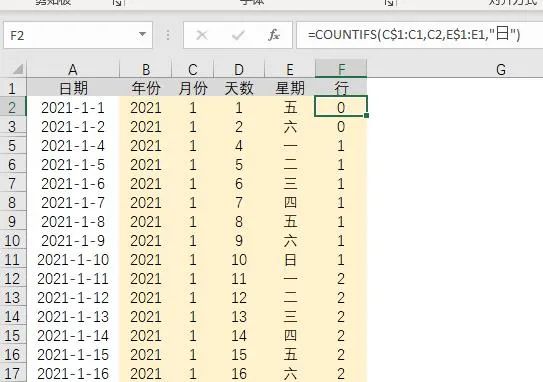Select column F header
The image size is (543, 382).
pos(341,69)
